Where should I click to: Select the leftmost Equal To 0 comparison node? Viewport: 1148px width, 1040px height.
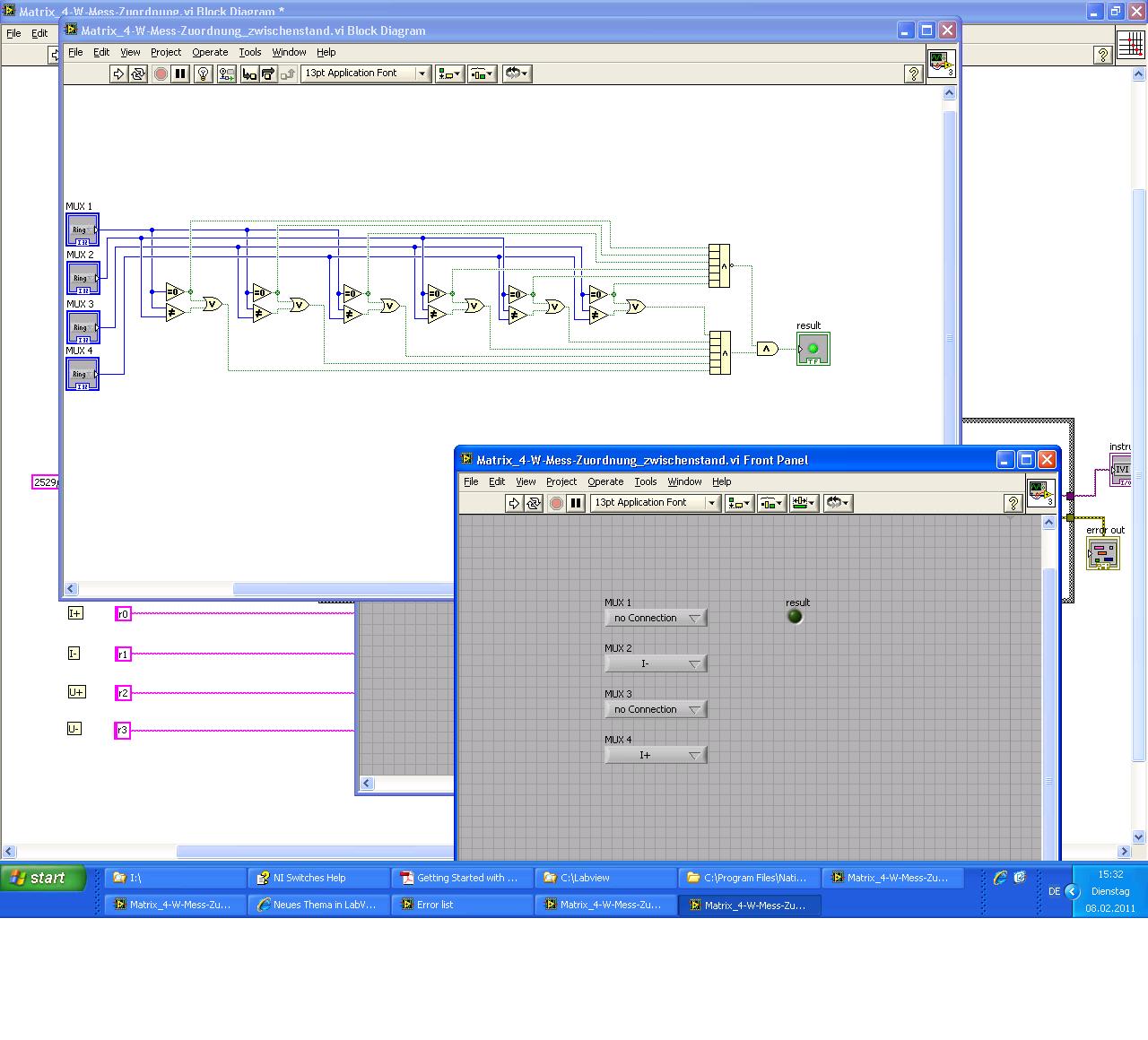click(x=175, y=291)
